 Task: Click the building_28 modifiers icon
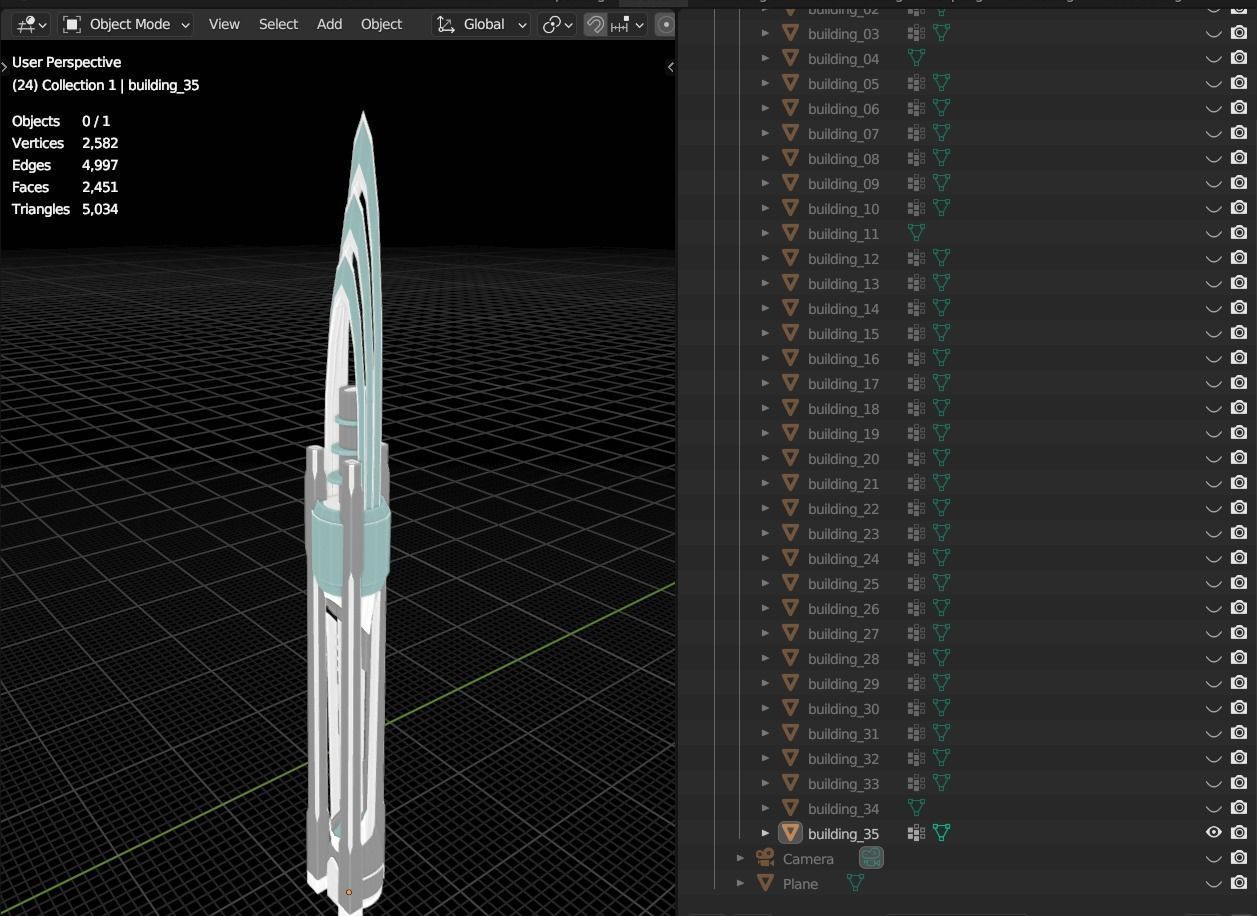(x=916, y=658)
